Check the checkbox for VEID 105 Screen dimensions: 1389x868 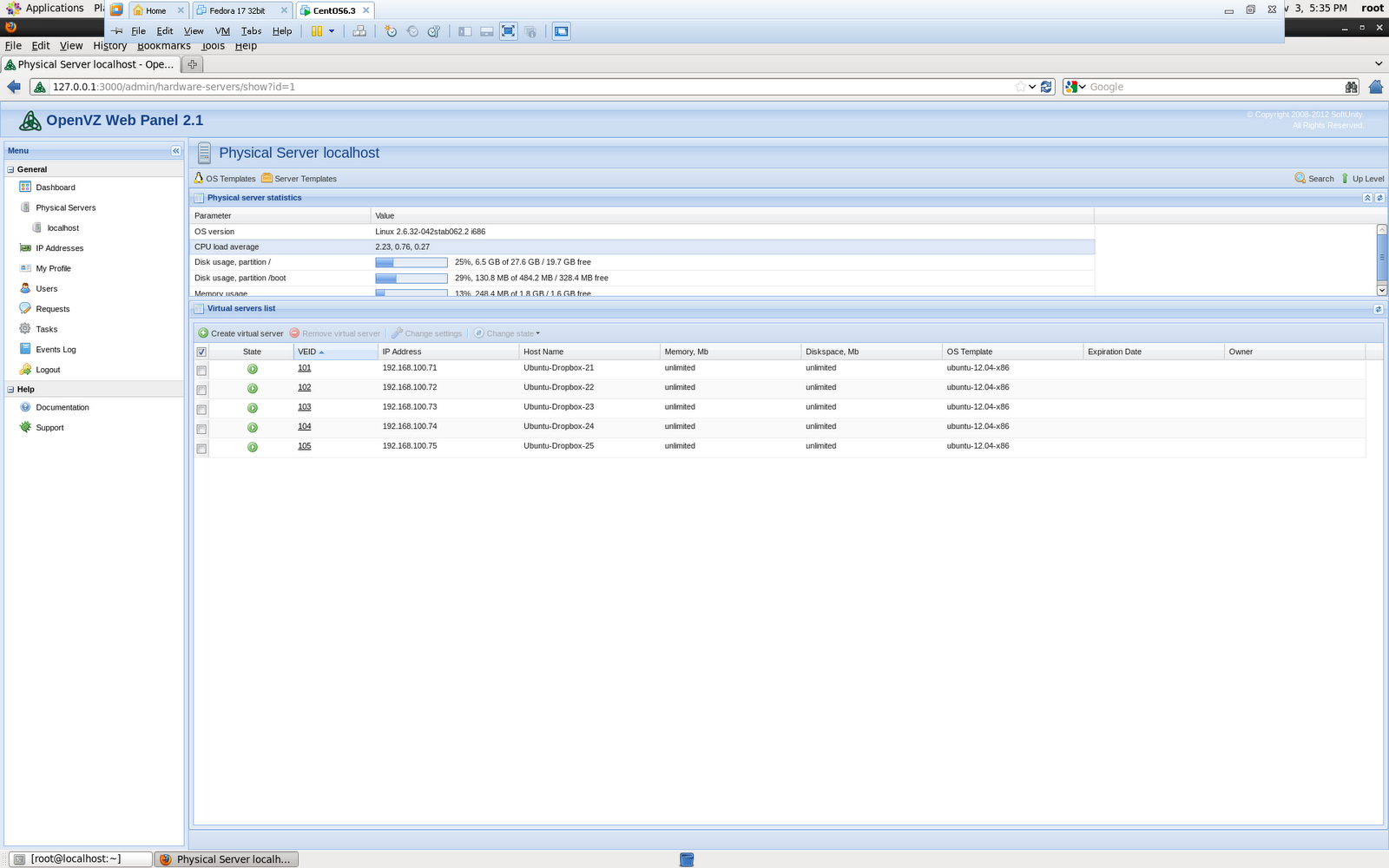coord(201,449)
